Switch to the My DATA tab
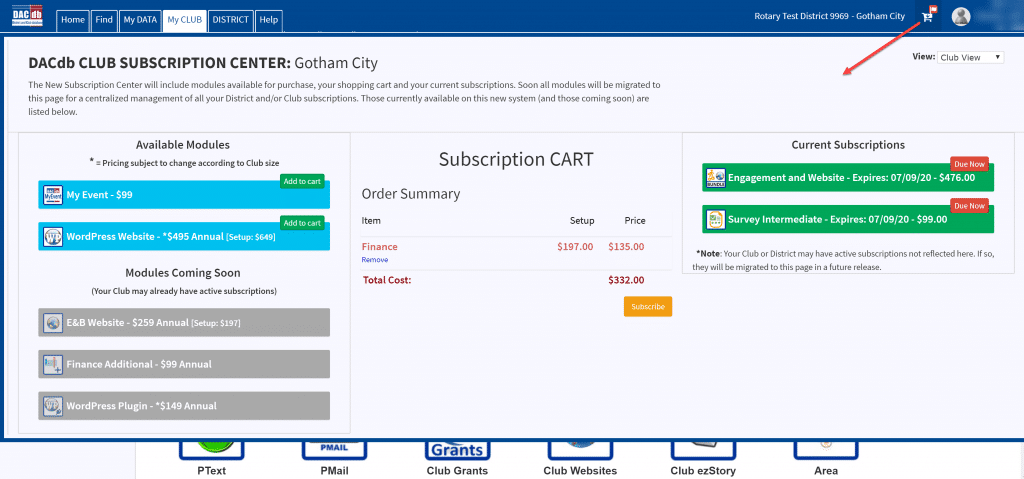This screenshot has height=479, width=1024. click(x=139, y=20)
